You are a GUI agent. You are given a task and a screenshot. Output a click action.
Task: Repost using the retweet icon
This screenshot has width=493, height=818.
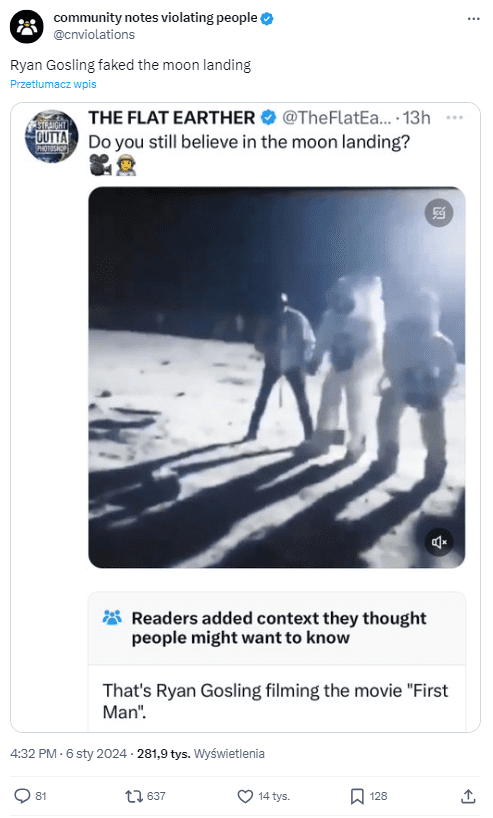tap(134, 796)
